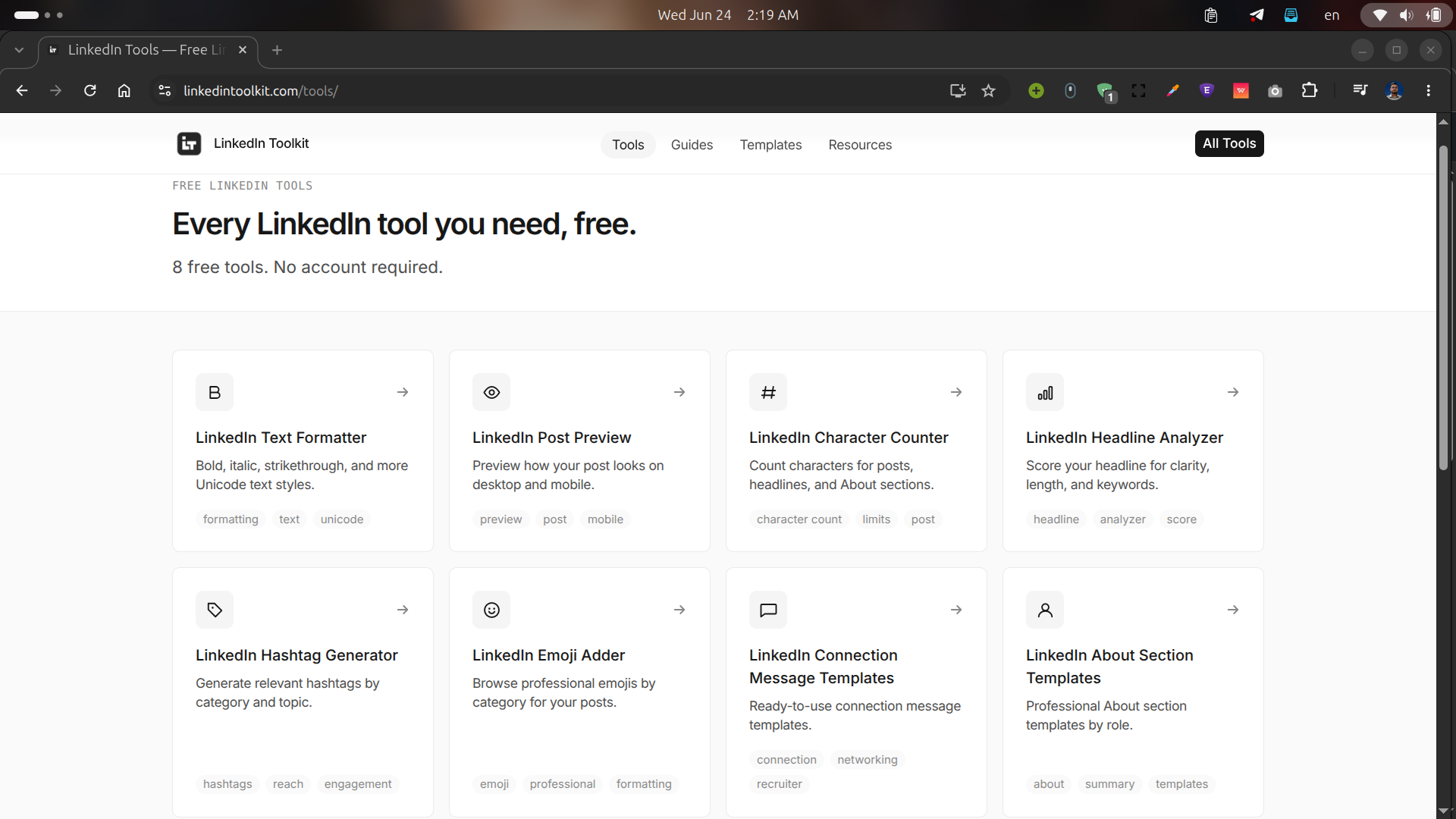This screenshot has width=1456, height=819.
Task: Open the system volume and network menu
Action: [1406, 15]
